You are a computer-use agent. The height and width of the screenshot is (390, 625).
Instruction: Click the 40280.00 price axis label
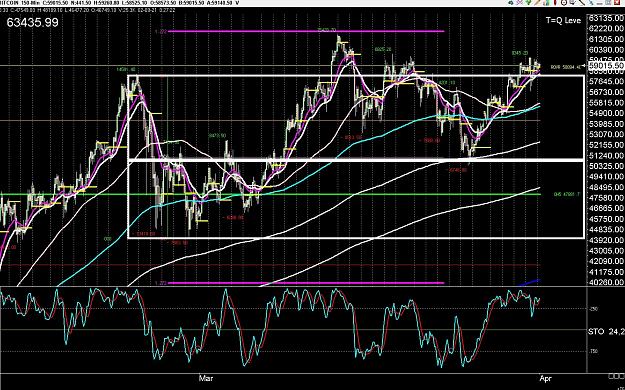[606, 282]
